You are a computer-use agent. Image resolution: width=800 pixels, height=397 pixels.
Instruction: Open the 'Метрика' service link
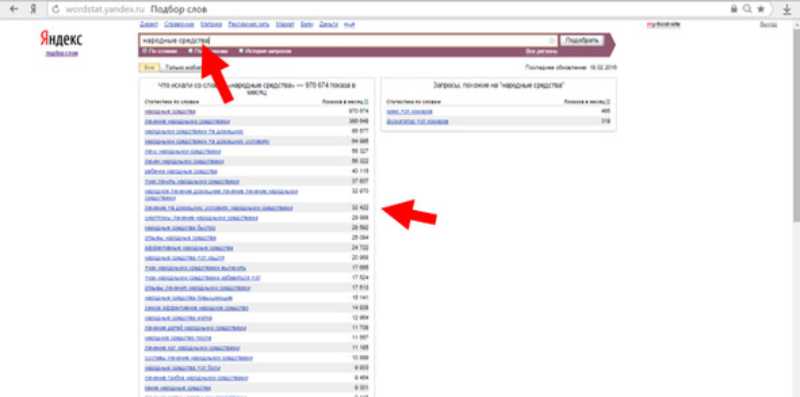click(211, 24)
